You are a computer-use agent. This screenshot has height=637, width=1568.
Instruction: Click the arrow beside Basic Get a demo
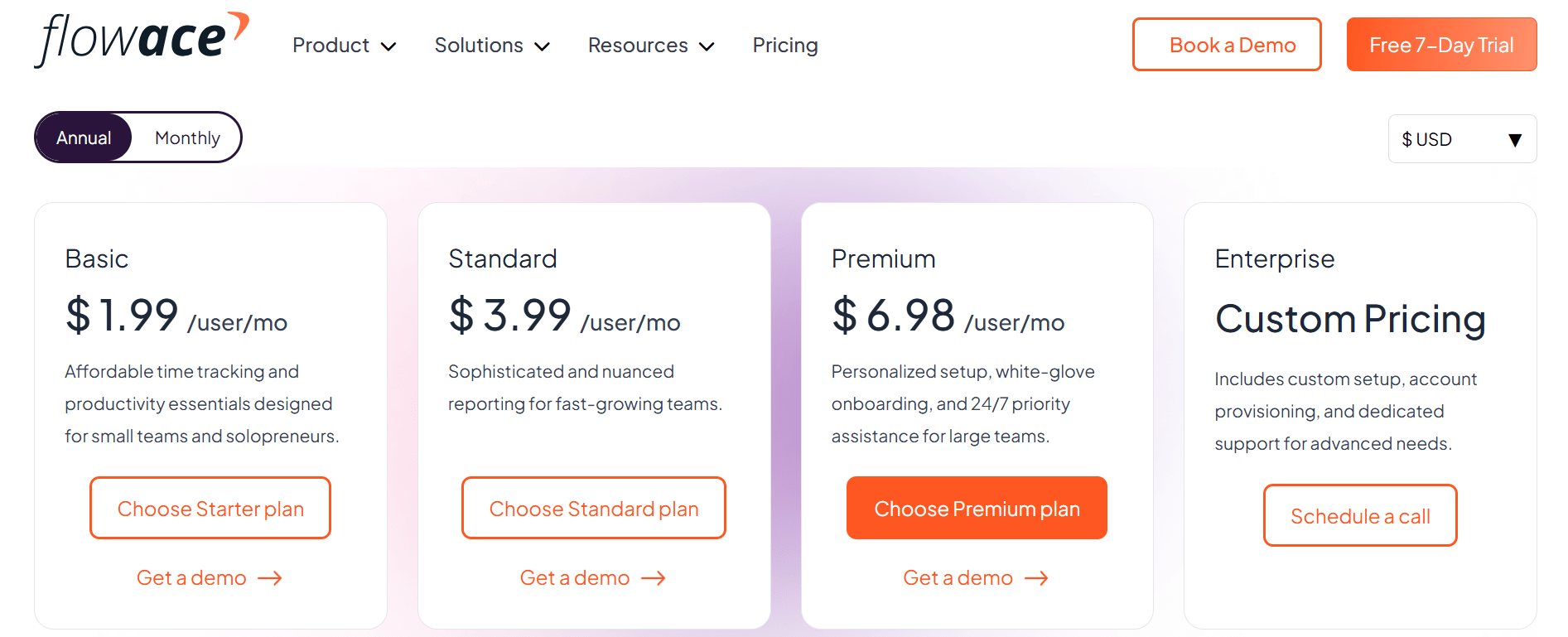pos(270,578)
